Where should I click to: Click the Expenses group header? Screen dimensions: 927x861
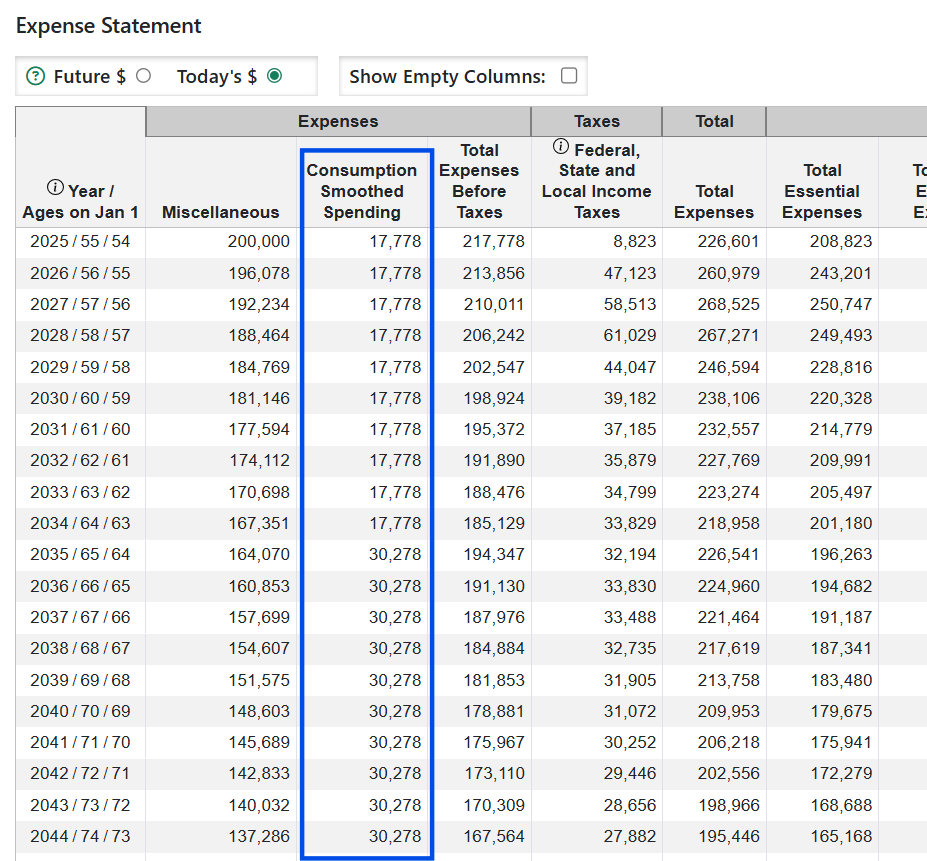click(338, 121)
